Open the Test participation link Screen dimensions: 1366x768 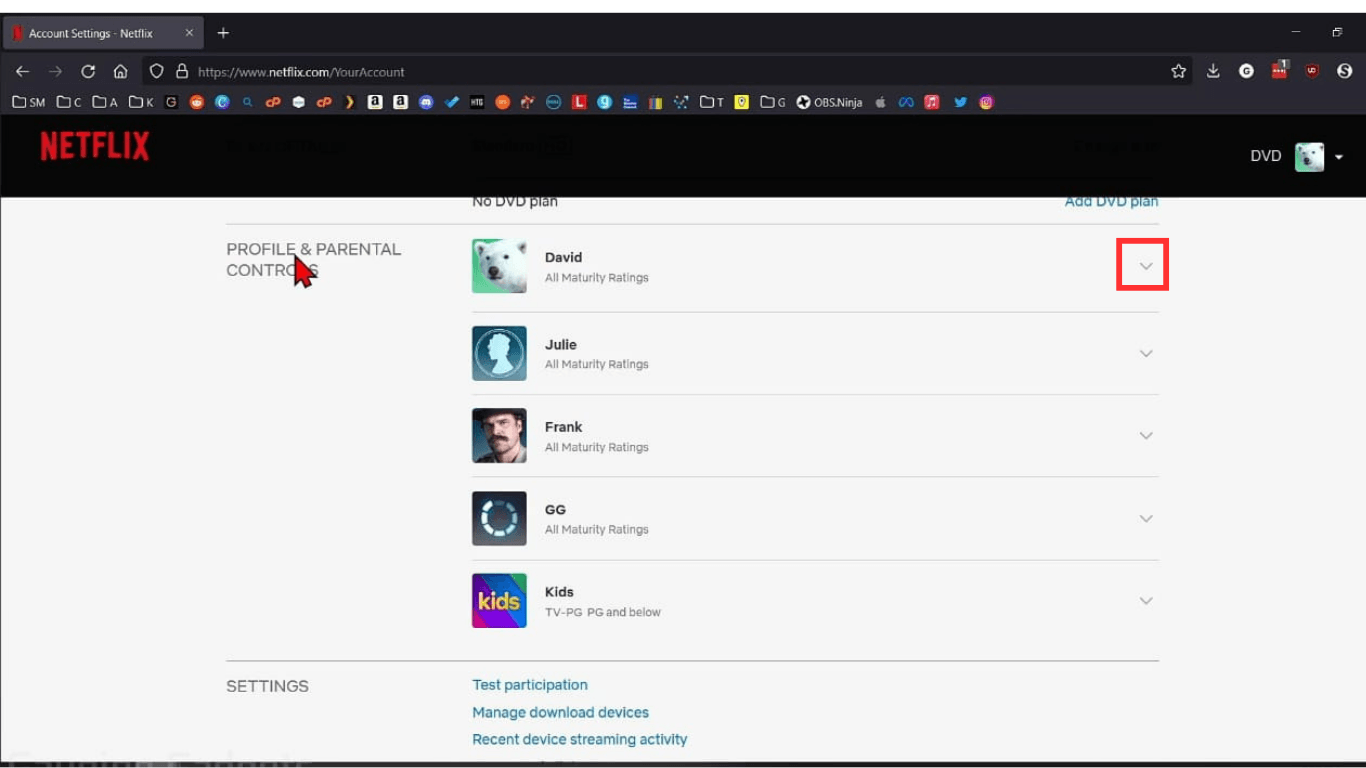pyautogui.click(x=530, y=685)
